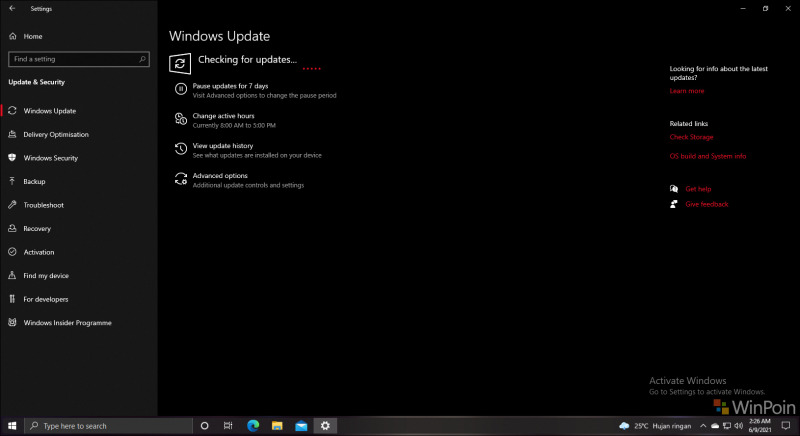Click the Delivery Optimisation icon
Image resolution: width=800 pixels, height=436 pixels.
pos(12,134)
